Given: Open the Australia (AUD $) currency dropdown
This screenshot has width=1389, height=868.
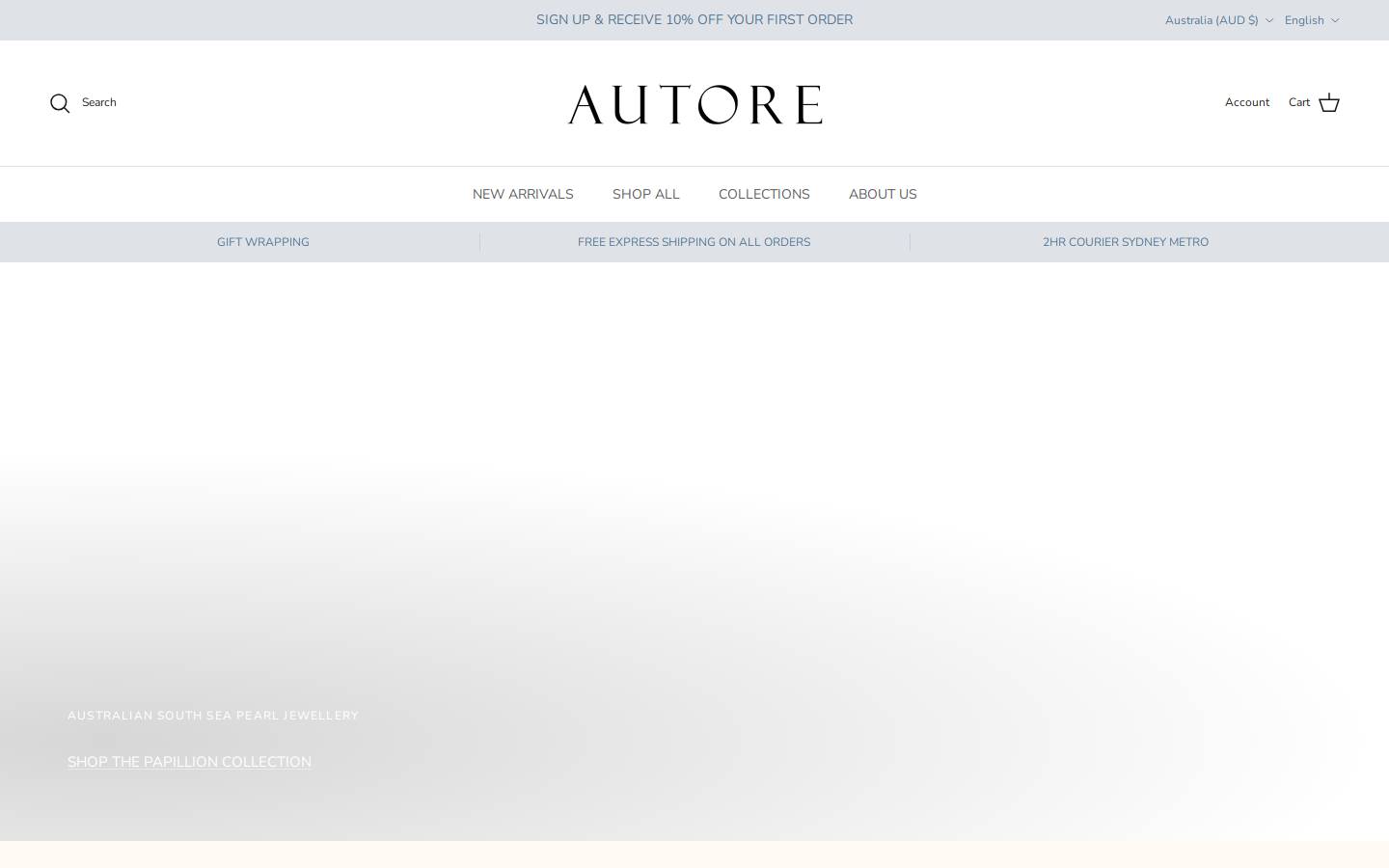Looking at the screenshot, I should (x=1219, y=20).
